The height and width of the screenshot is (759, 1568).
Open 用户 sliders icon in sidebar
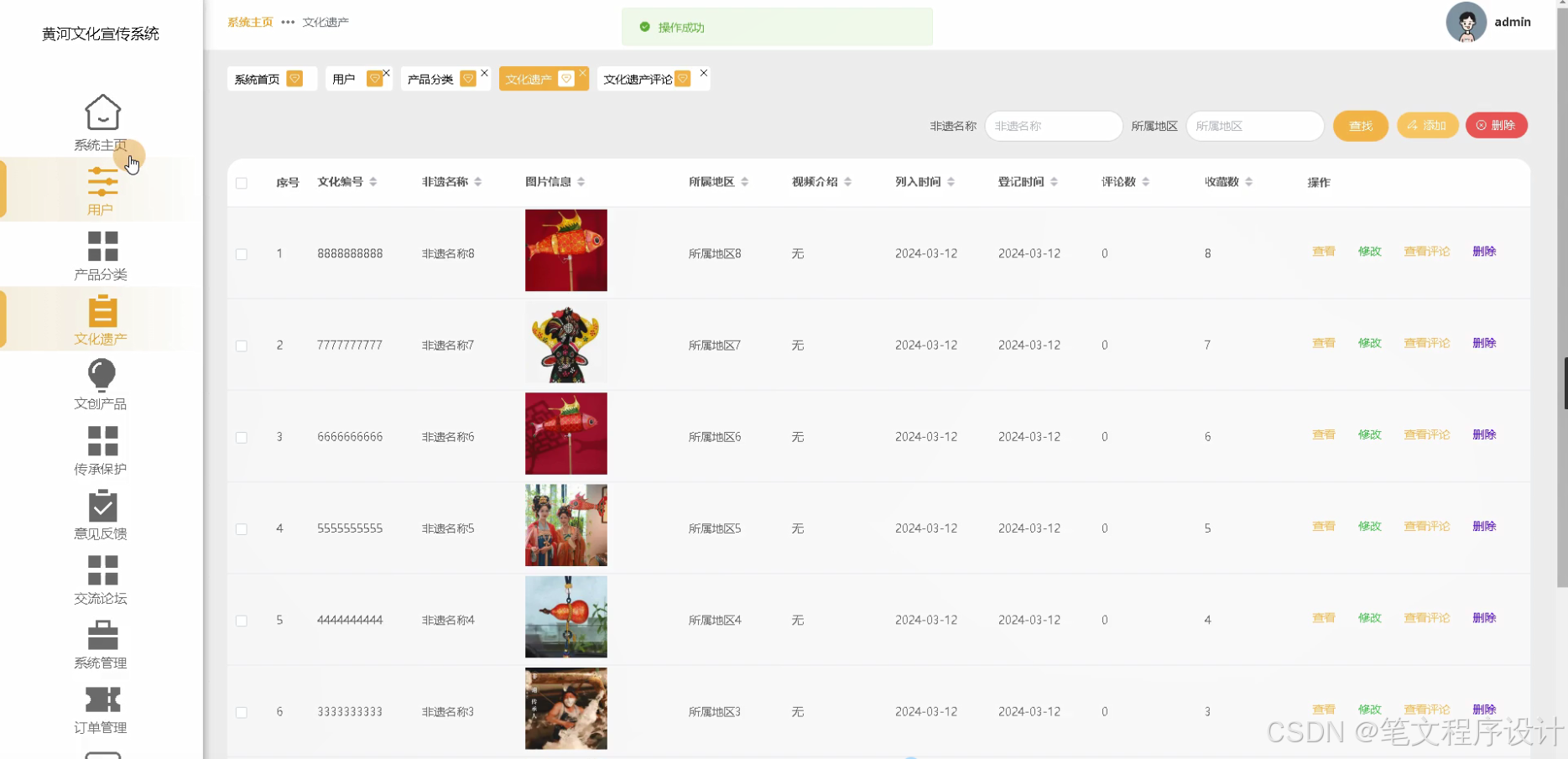click(x=102, y=181)
